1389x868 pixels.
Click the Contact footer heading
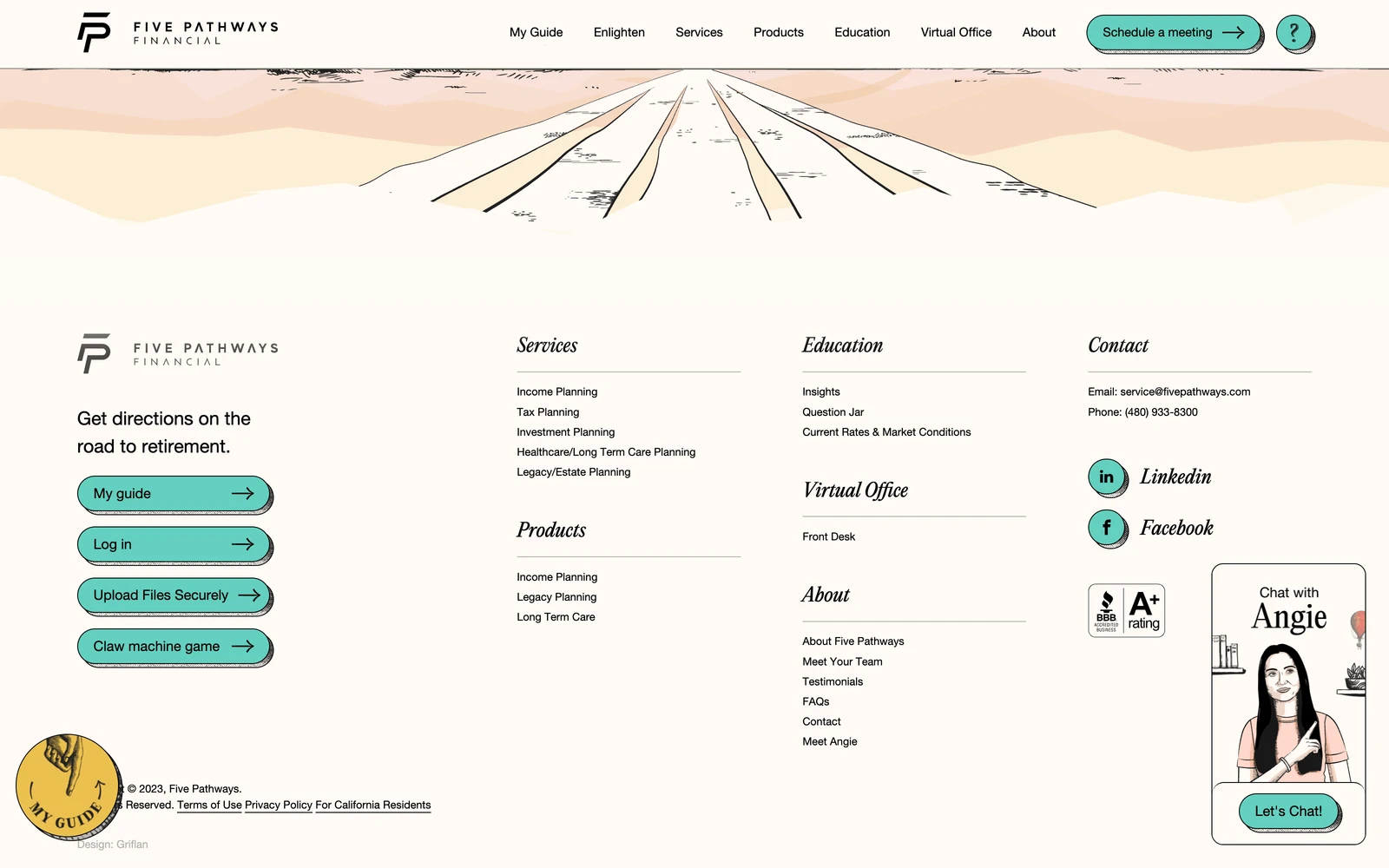pos(1118,345)
